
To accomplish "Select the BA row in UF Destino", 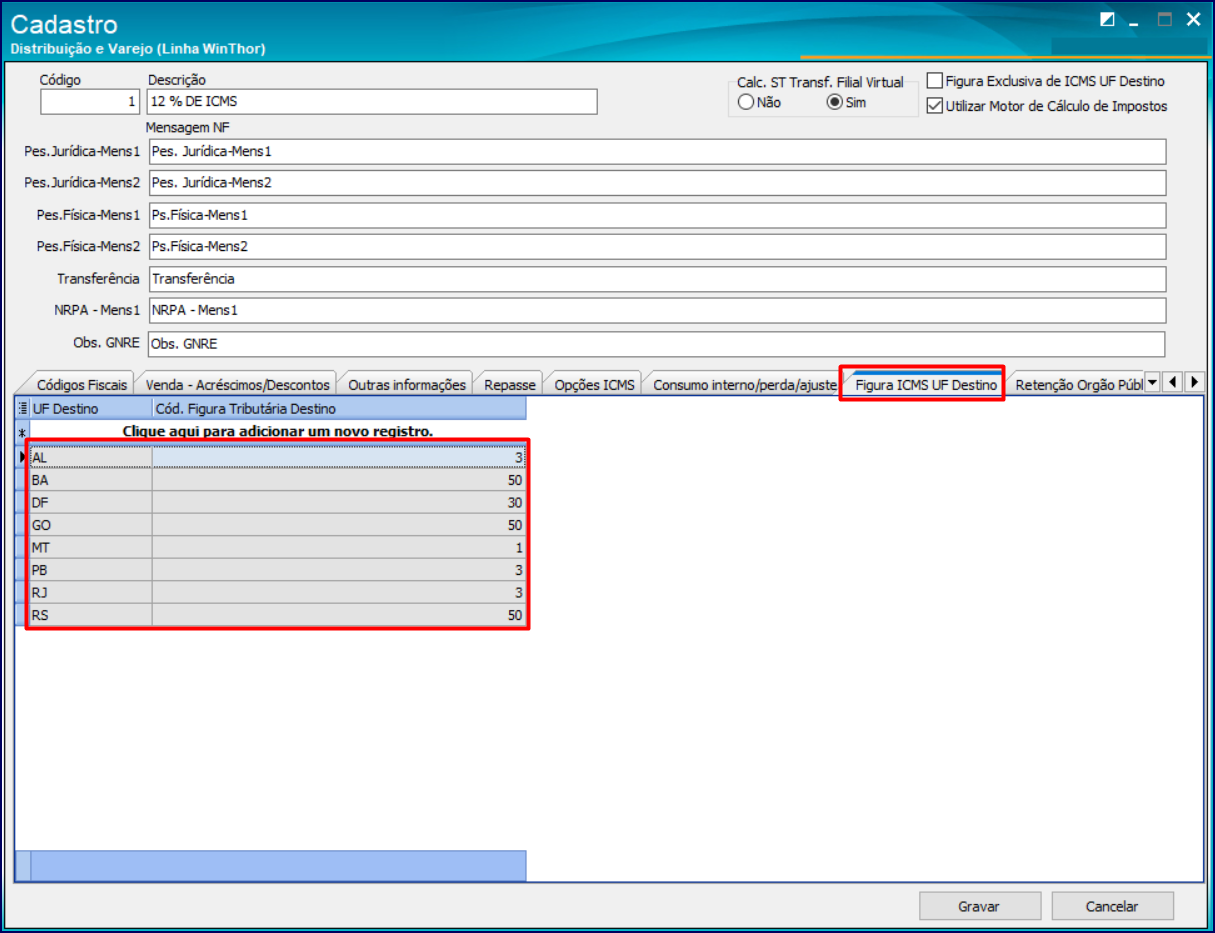I will 91,480.
